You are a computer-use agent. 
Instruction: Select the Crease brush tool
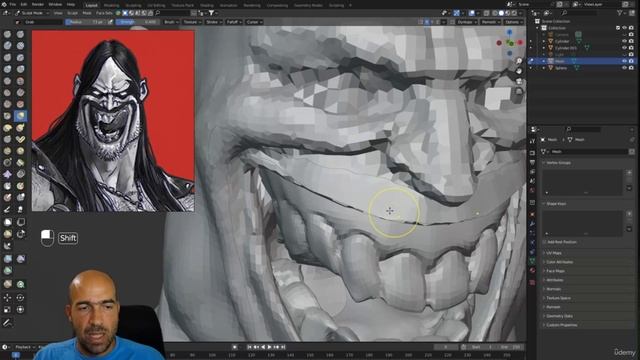tap(7, 81)
